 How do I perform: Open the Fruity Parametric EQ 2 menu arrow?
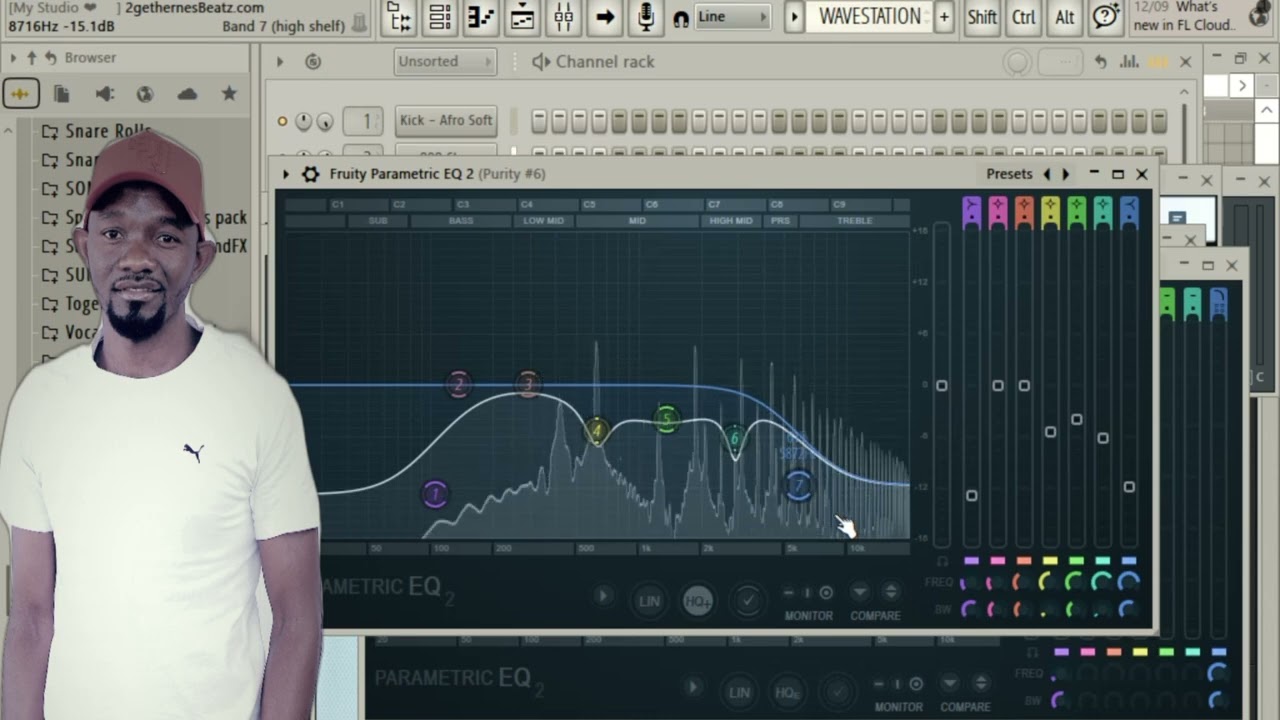click(x=286, y=174)
